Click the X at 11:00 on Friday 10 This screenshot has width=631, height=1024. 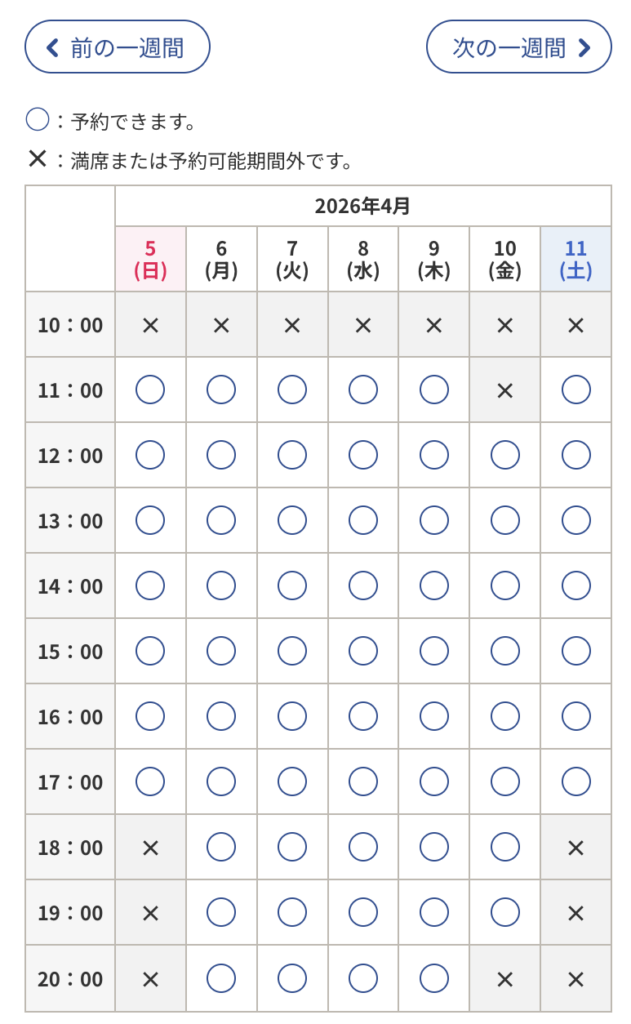pos(505,390)
